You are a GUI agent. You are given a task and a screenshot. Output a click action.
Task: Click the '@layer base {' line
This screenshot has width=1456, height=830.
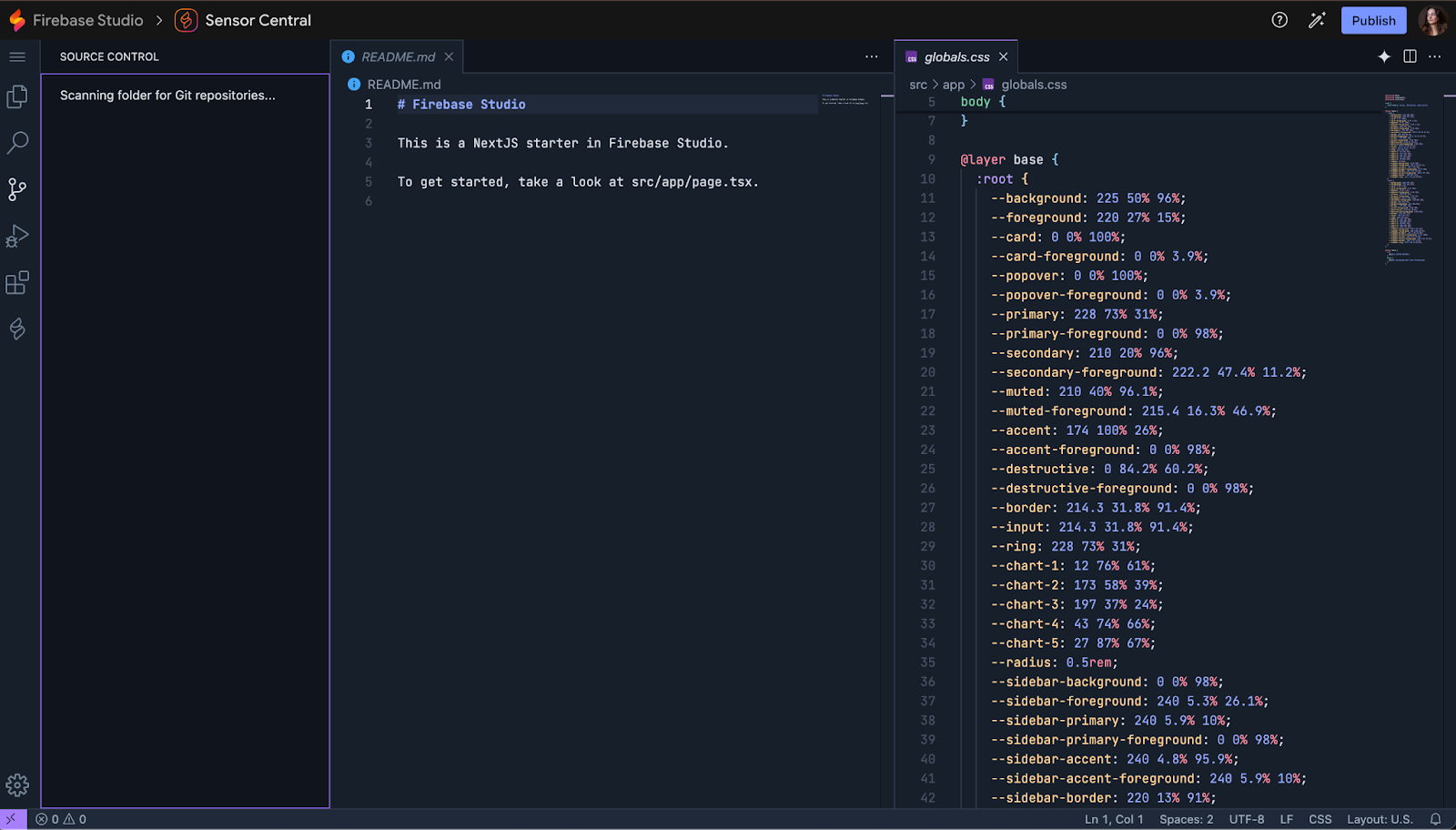pyautogui.click(x=1010, y=159)
